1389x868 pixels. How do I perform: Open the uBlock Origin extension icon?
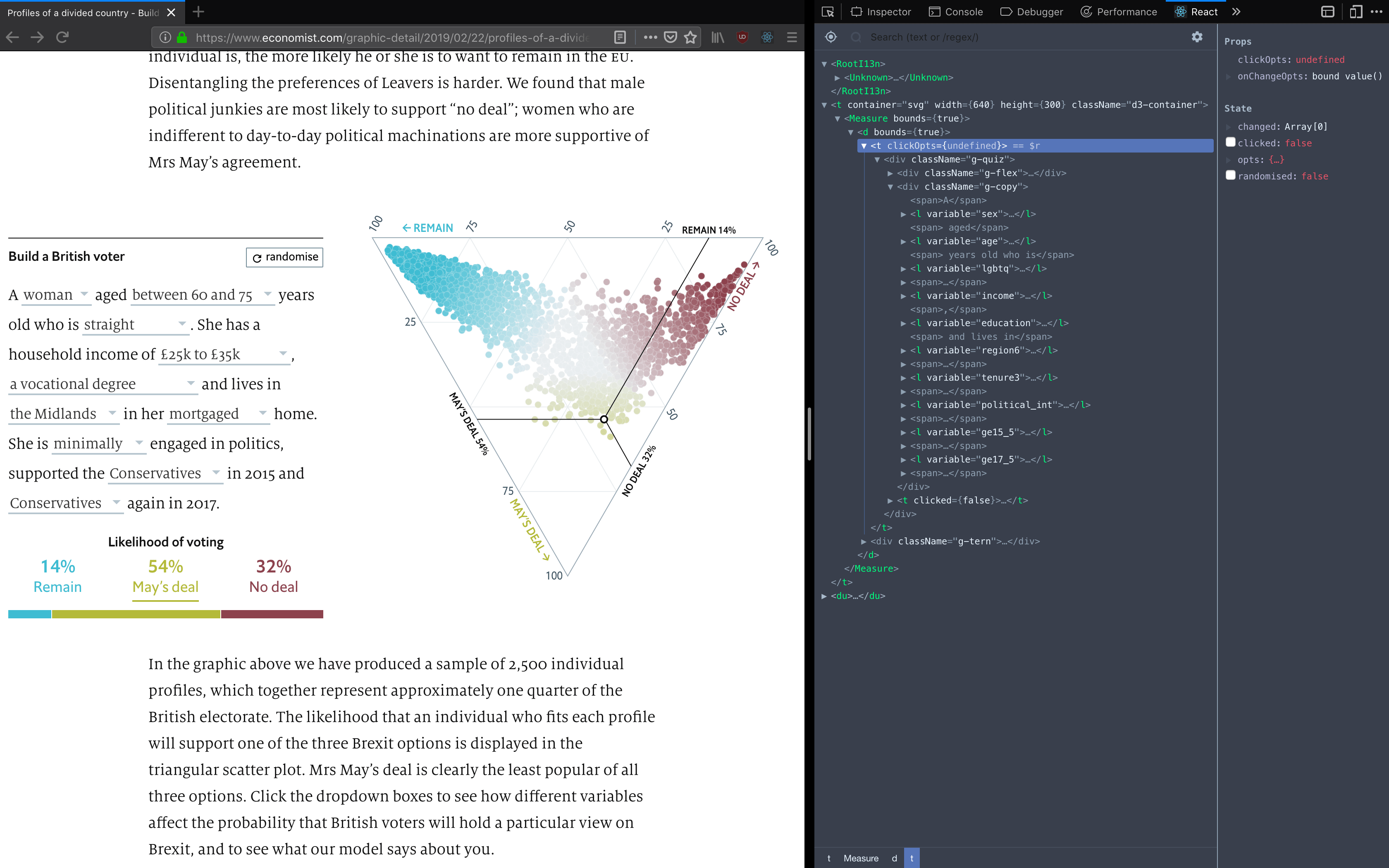click(x=742, y=37)
